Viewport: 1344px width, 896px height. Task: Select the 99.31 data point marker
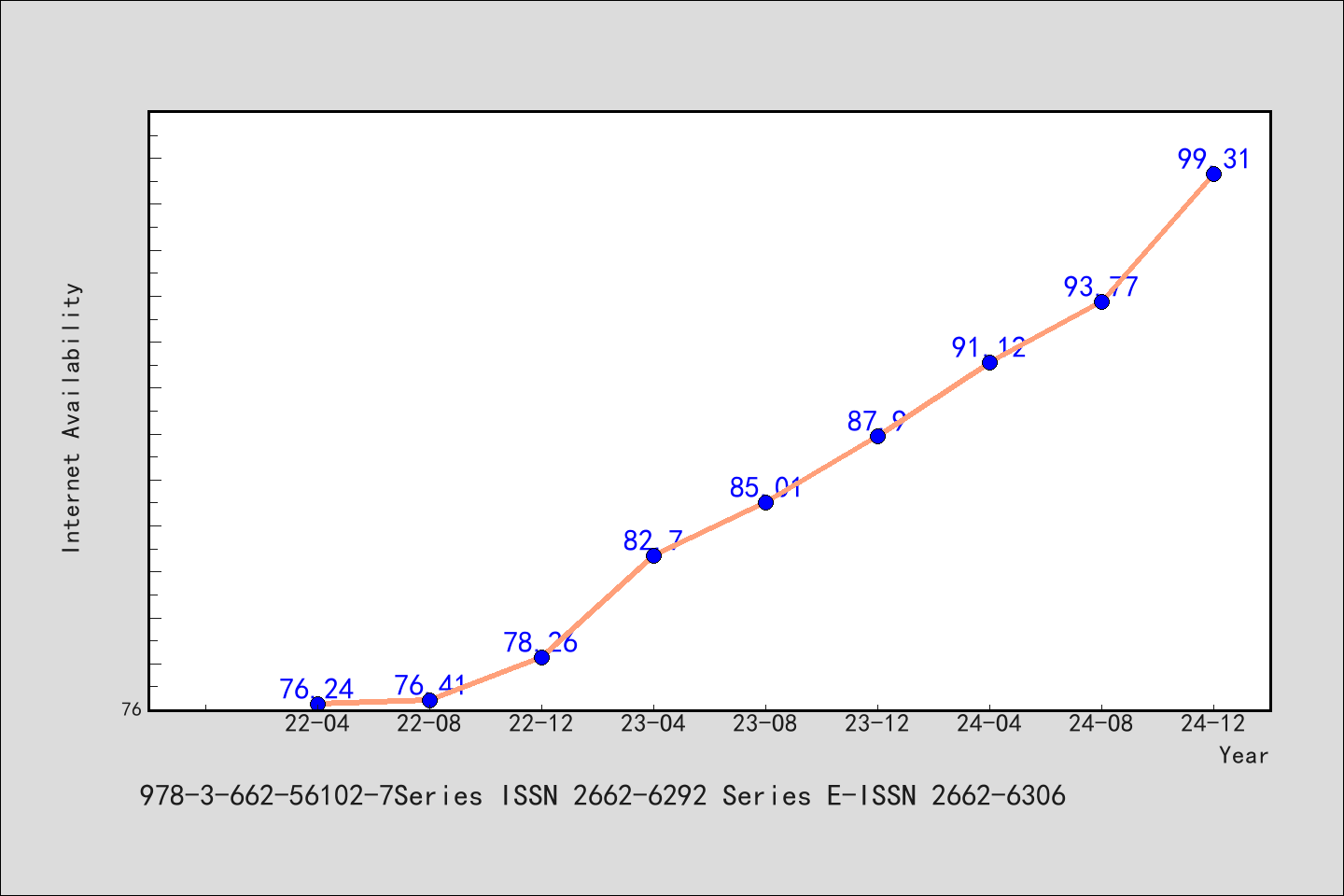pos(1213,174)
